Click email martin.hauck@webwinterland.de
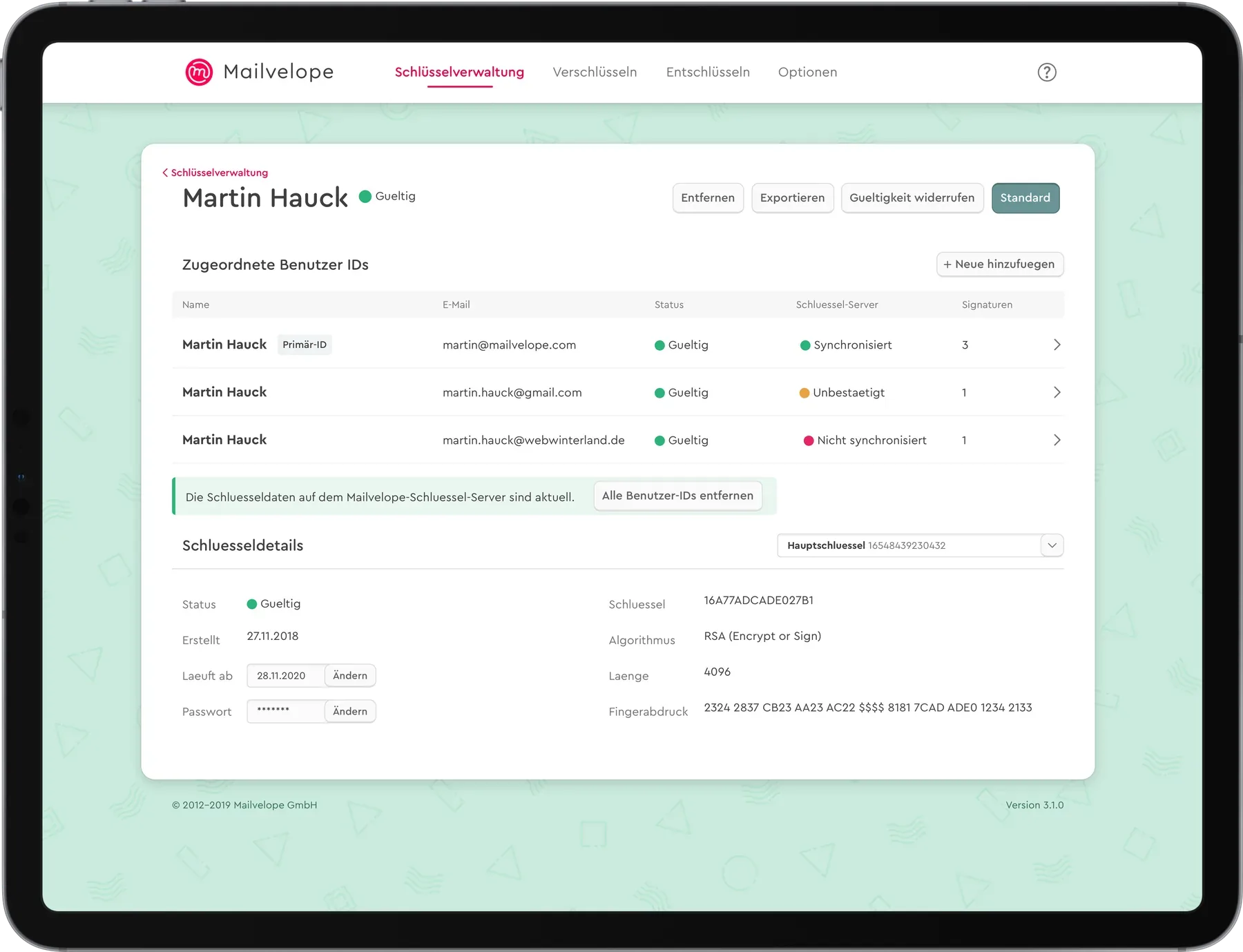The height and width of the screenshot is (952, 1243). click(533, 440)
